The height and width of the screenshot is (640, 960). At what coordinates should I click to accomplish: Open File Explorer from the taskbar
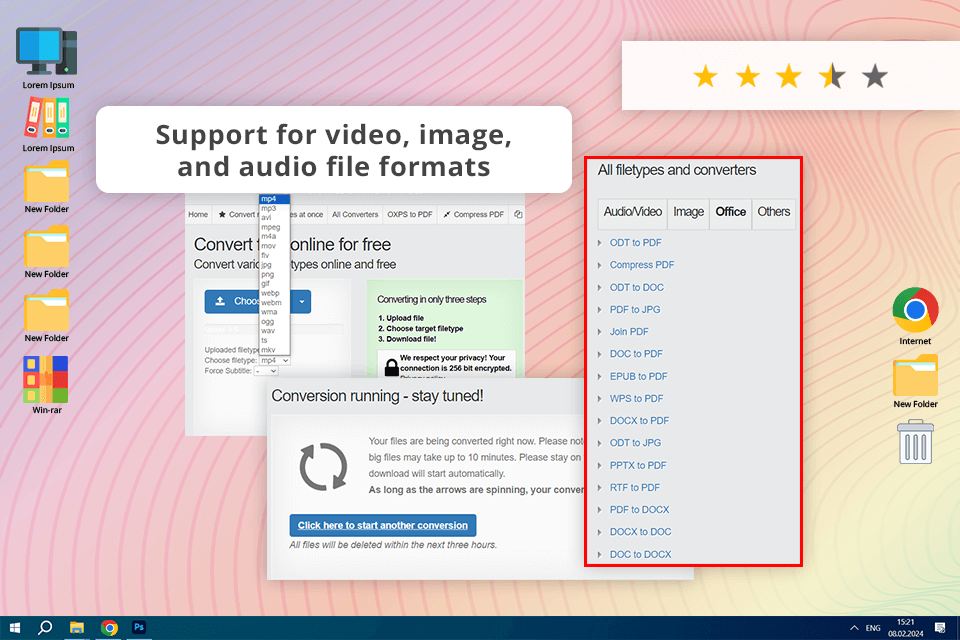[77, 628]
